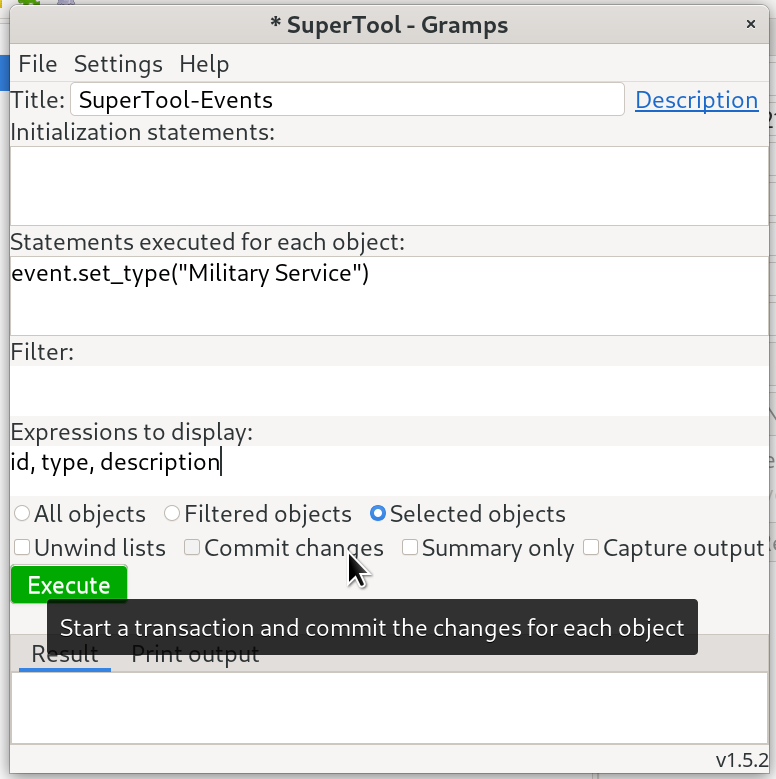This screenshot has width=776, height=779.
Task: Select the All objects radio button
Action: click(22, 514)
